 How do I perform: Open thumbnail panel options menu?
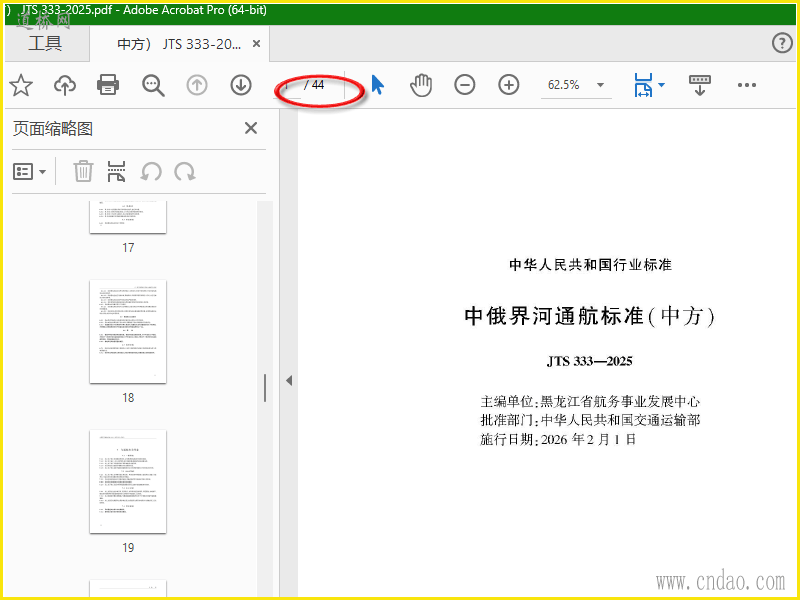[29, 171]
